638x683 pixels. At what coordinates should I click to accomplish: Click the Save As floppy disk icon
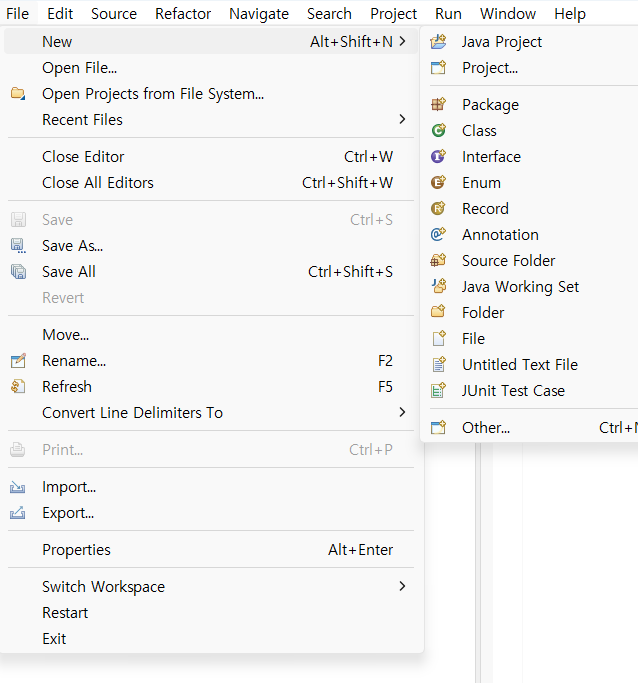pos(18,246)
